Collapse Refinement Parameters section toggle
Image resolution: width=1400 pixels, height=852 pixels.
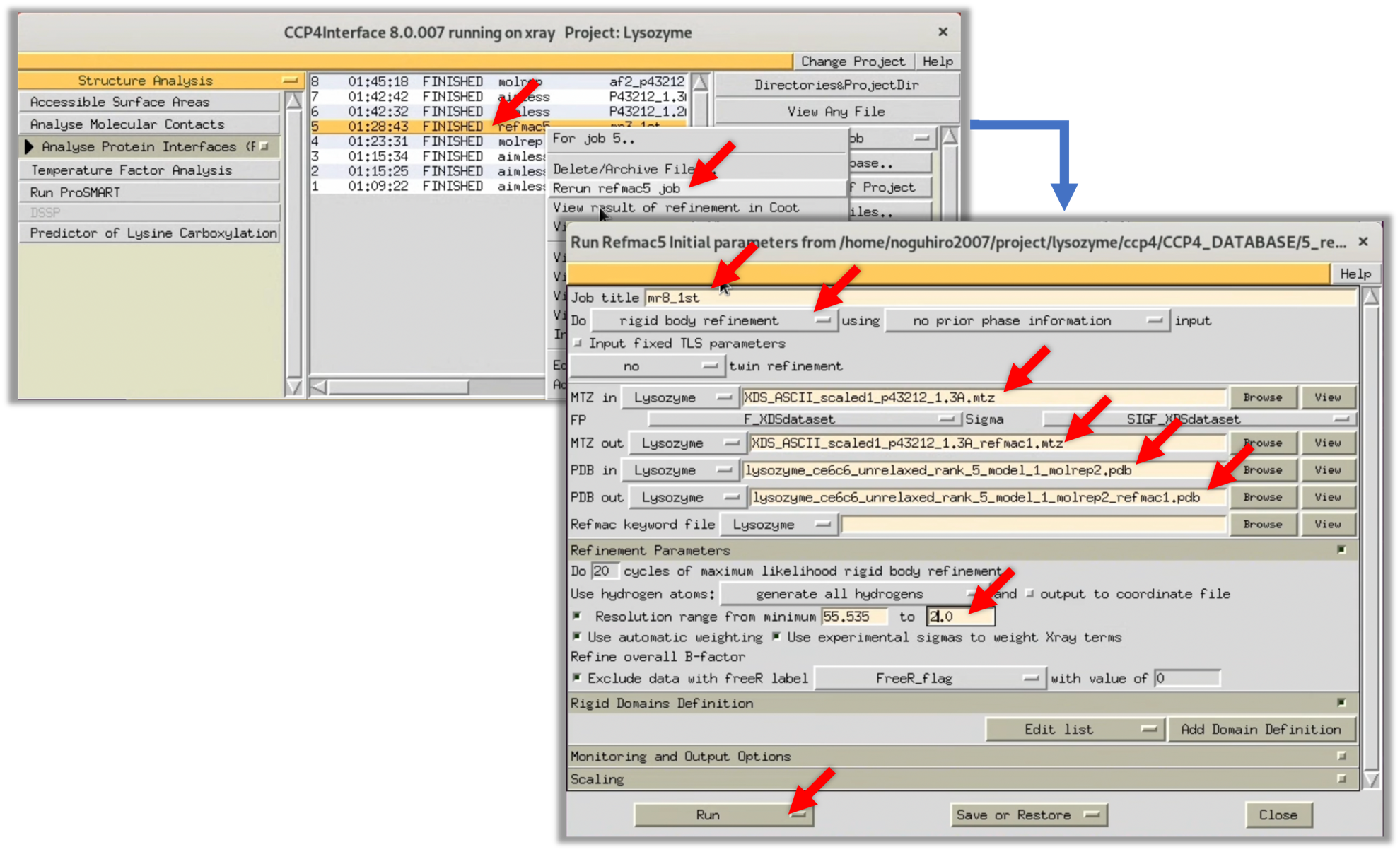(x=1341, y=549)
